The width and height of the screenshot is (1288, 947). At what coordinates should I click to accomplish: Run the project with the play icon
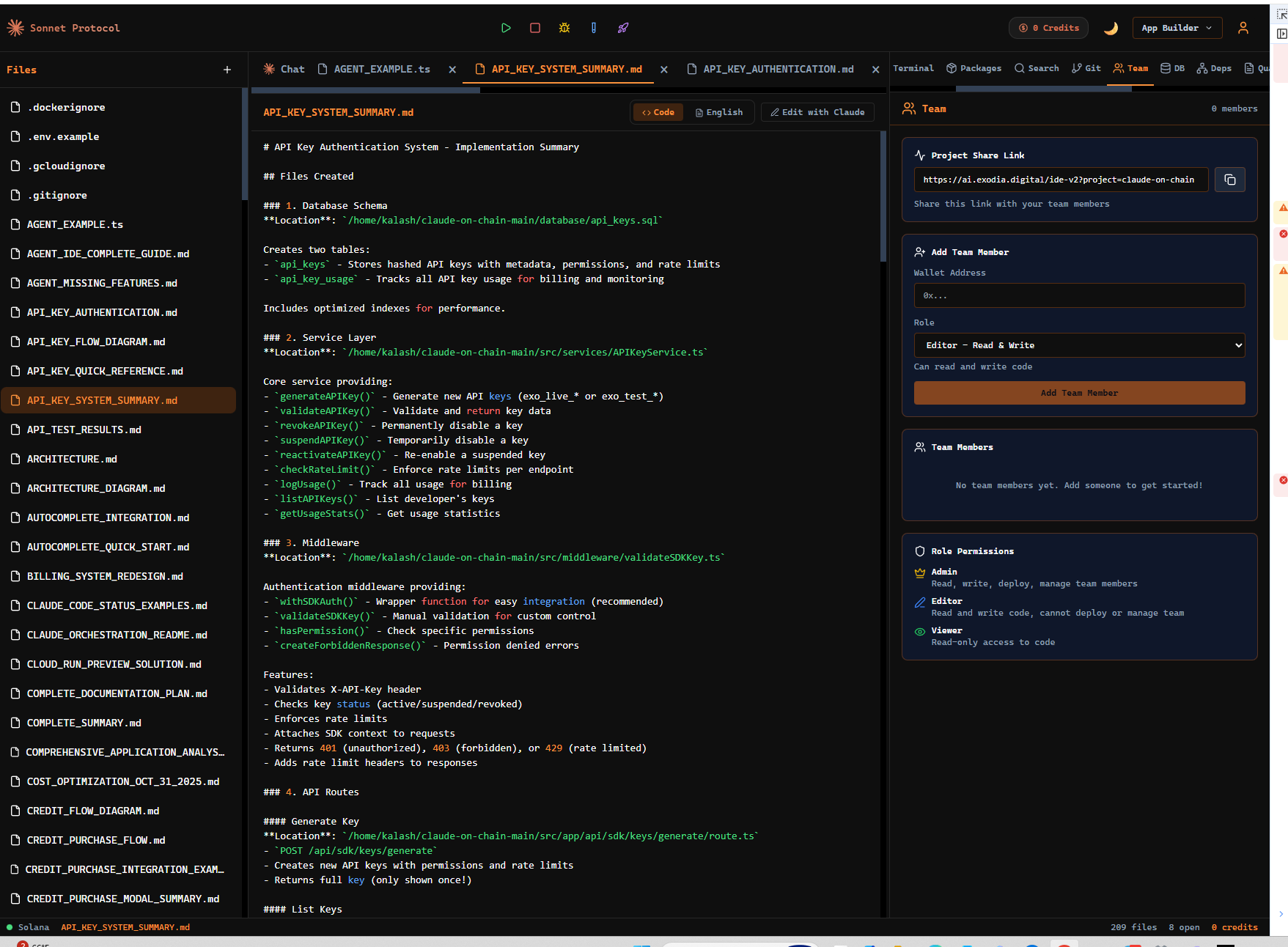coord(506,28)
